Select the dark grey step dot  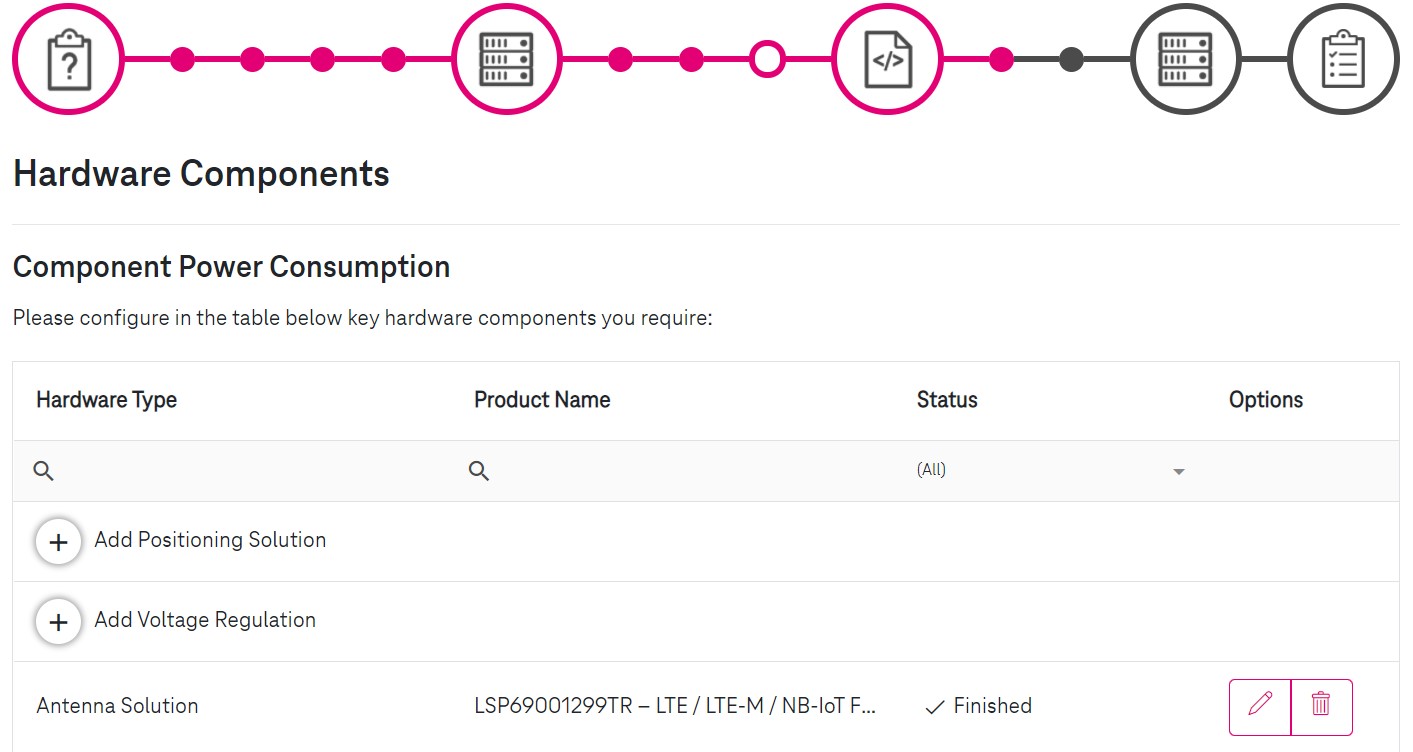1071,59
